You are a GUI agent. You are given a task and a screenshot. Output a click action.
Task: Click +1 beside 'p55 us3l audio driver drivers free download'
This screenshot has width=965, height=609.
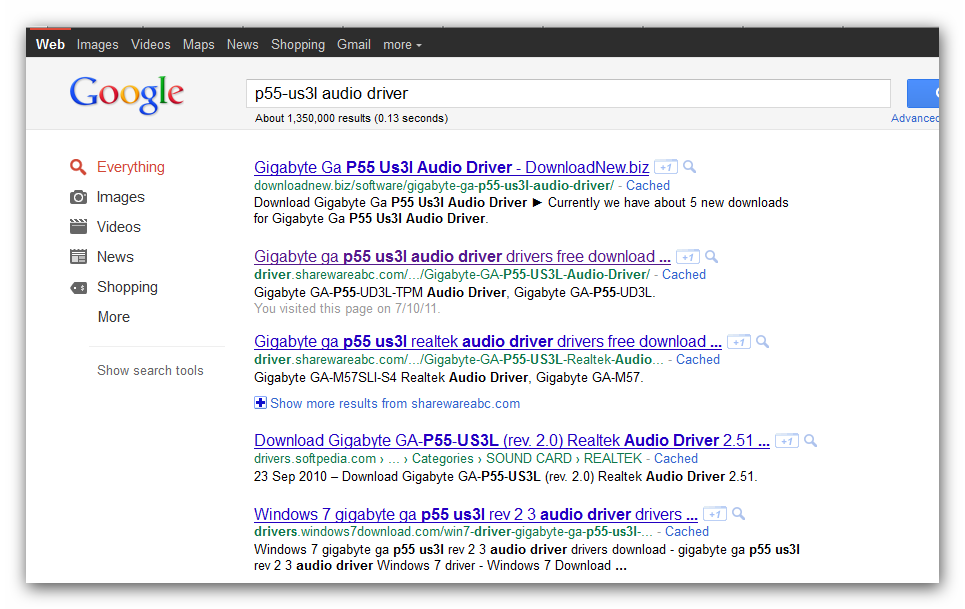point(687,257)
